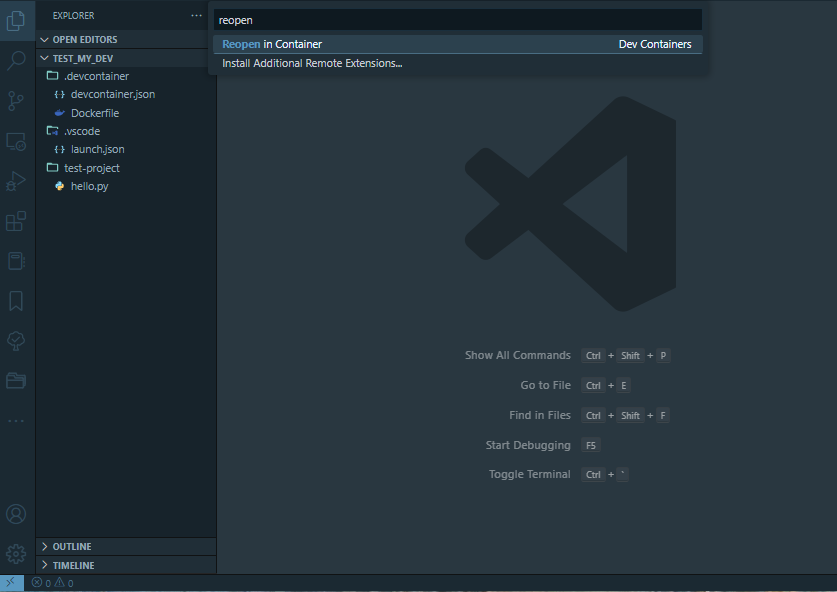Image resolution: width=837 pixels, height=592 pixels.
Task: Select Reopen in Container command
Action: pos(457,44)
